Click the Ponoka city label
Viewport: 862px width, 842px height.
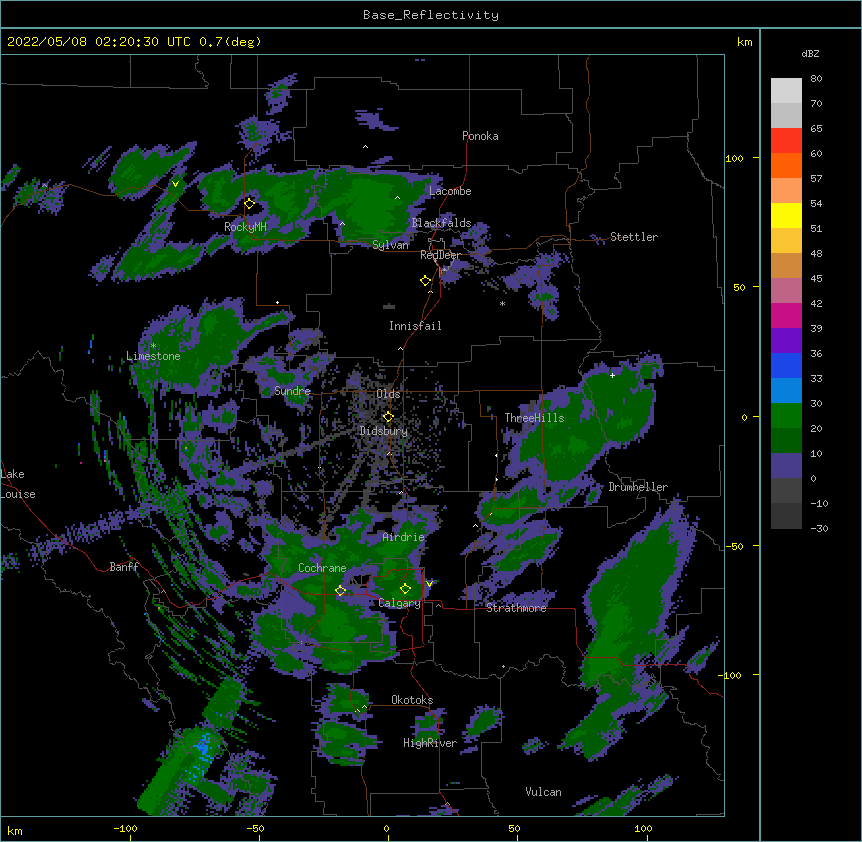(480, 136)
